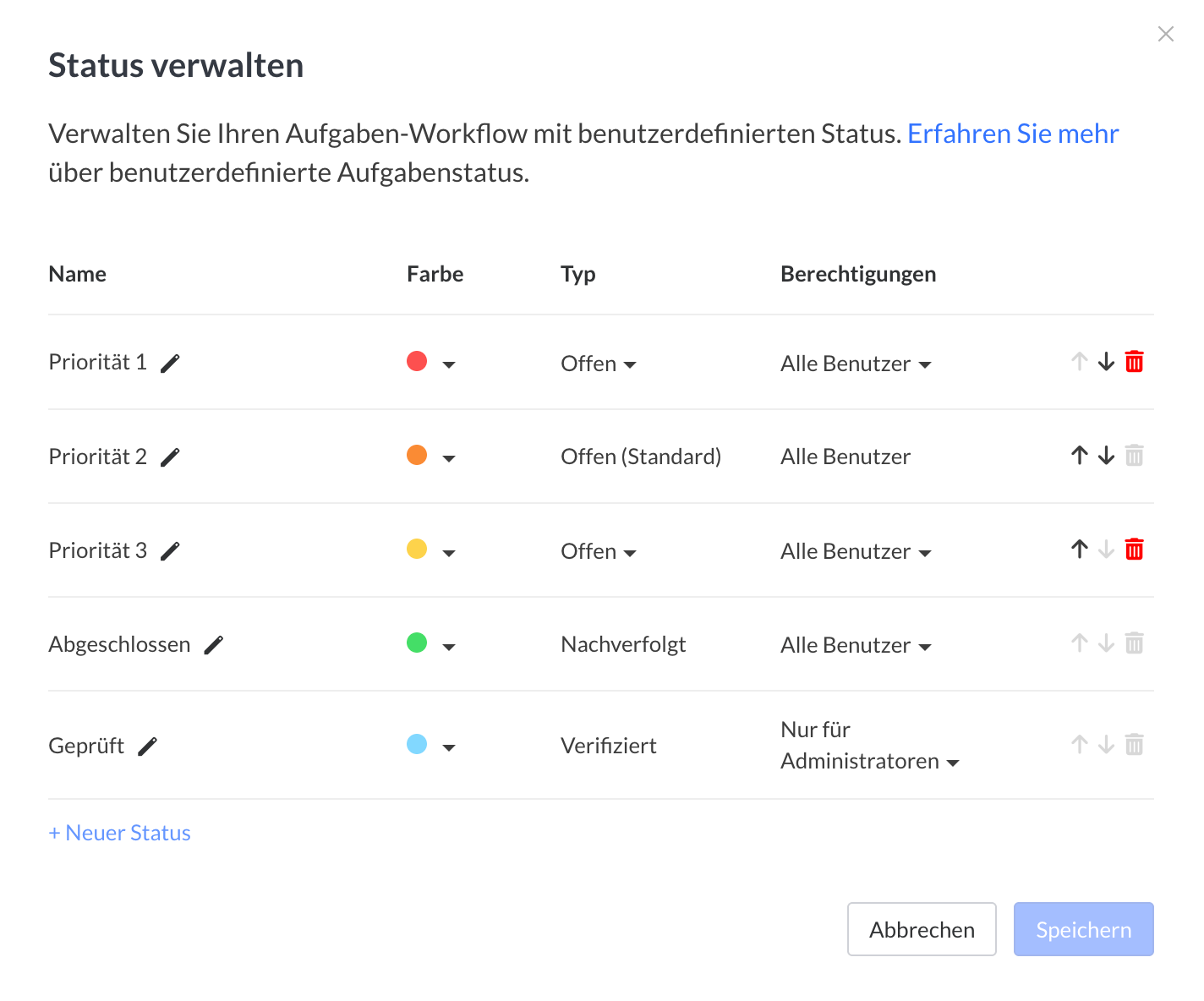Image resolution: width=1204 pixels, height=1001 pixels.
Task: Move Priorität 1 down with arrow
Action: click(1106, 362)
